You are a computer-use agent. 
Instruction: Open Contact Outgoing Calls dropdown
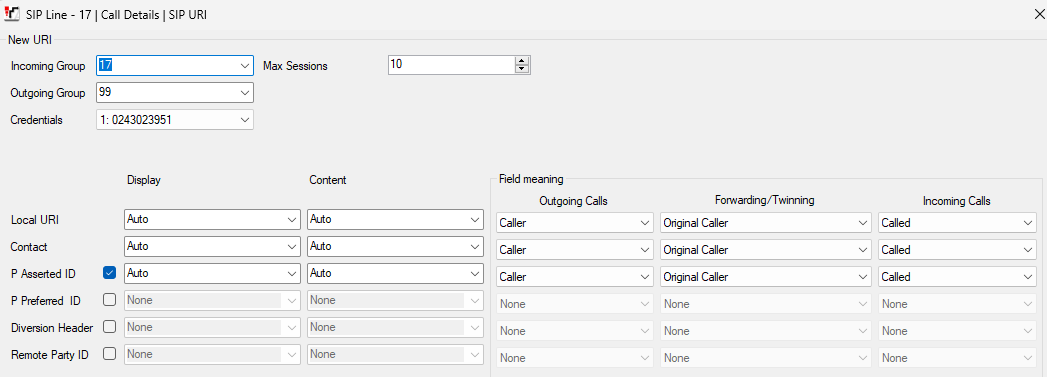pyautogui.click(x=575, y=250)
